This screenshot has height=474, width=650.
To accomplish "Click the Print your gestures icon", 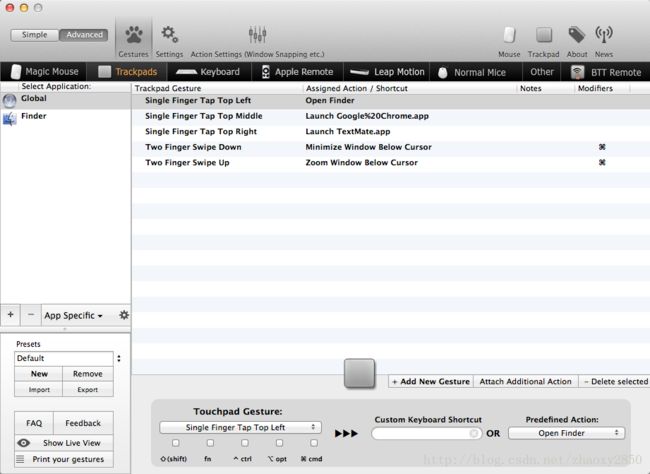I will click(20, 459).
